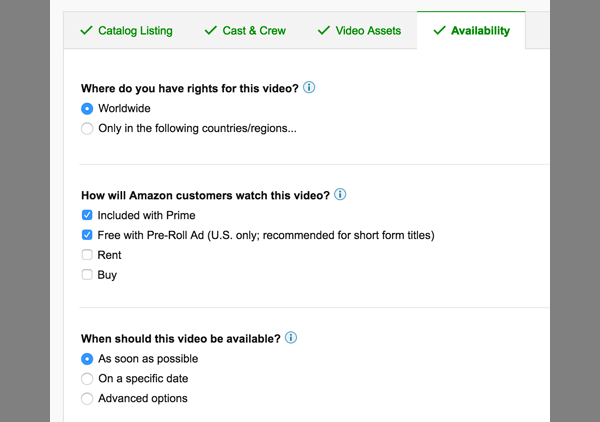Screen dimensions: 600x422
Task: Click the Catalog Listing green checkmark icon
Action: [86, 30]
